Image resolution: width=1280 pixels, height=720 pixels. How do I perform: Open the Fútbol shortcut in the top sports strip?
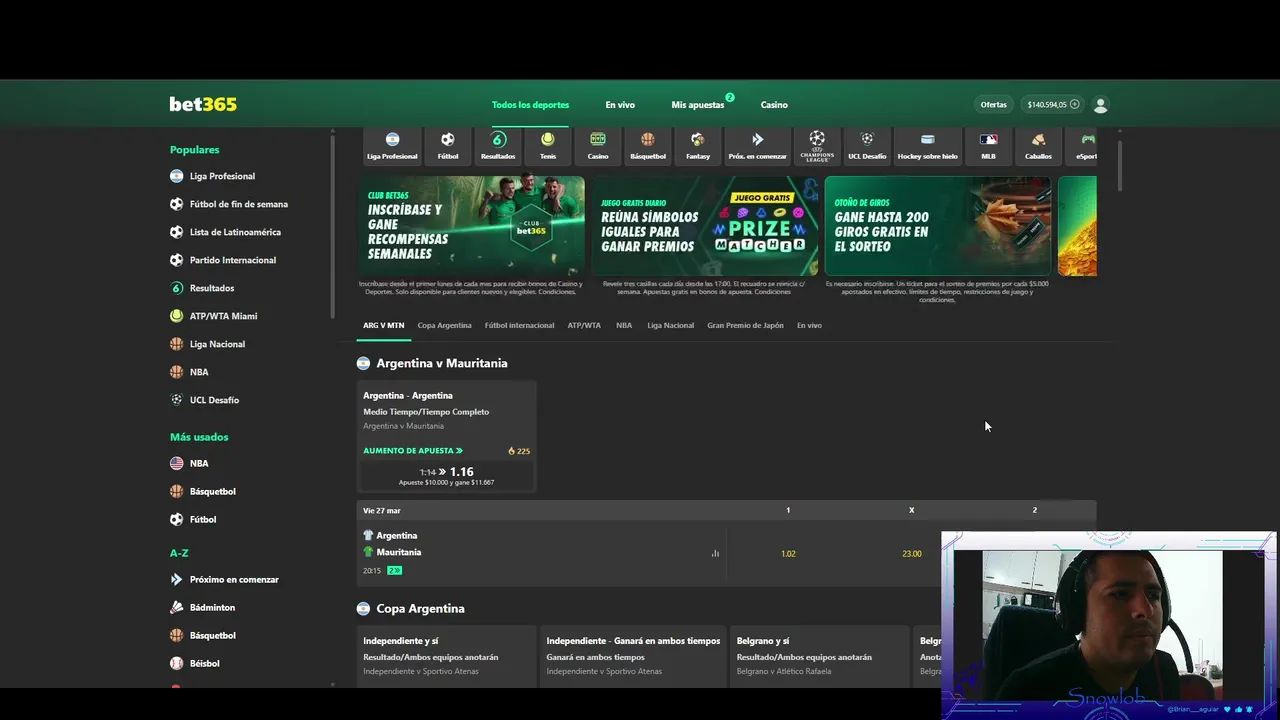(448, 146)
